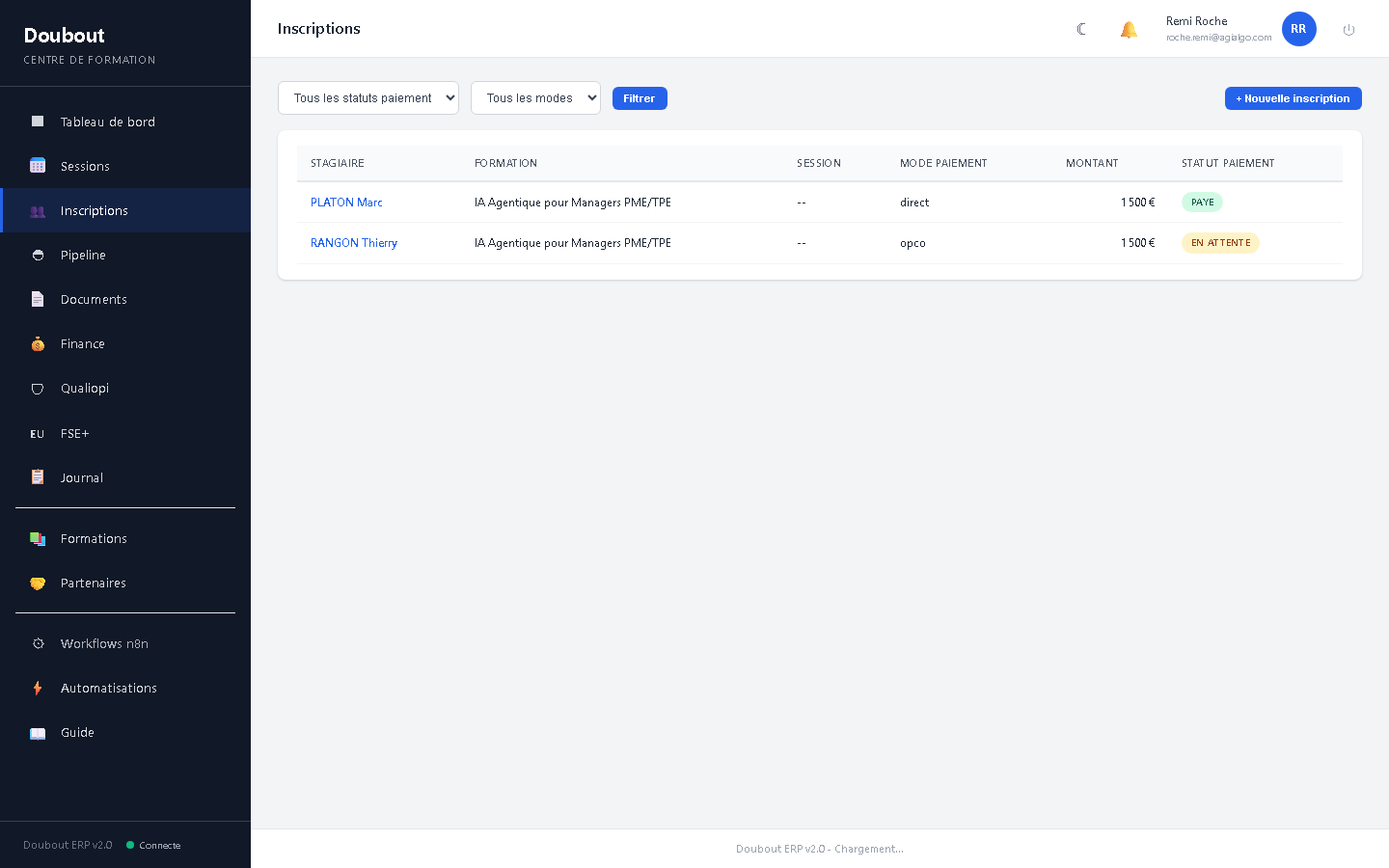Click the Guide book icon

[x=38, y=733]
